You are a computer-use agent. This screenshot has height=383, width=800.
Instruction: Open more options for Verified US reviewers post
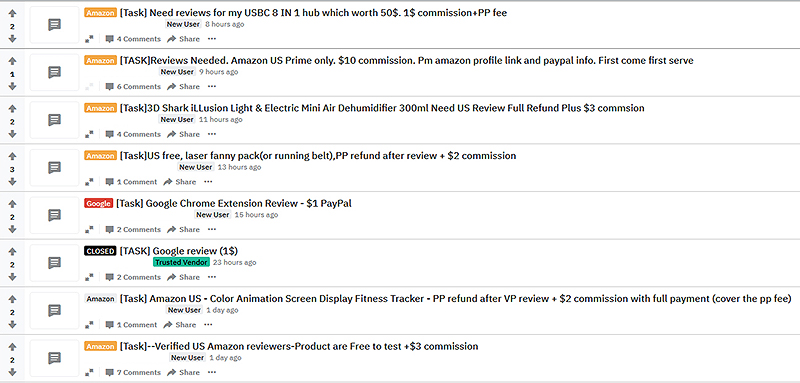point(212,372)
